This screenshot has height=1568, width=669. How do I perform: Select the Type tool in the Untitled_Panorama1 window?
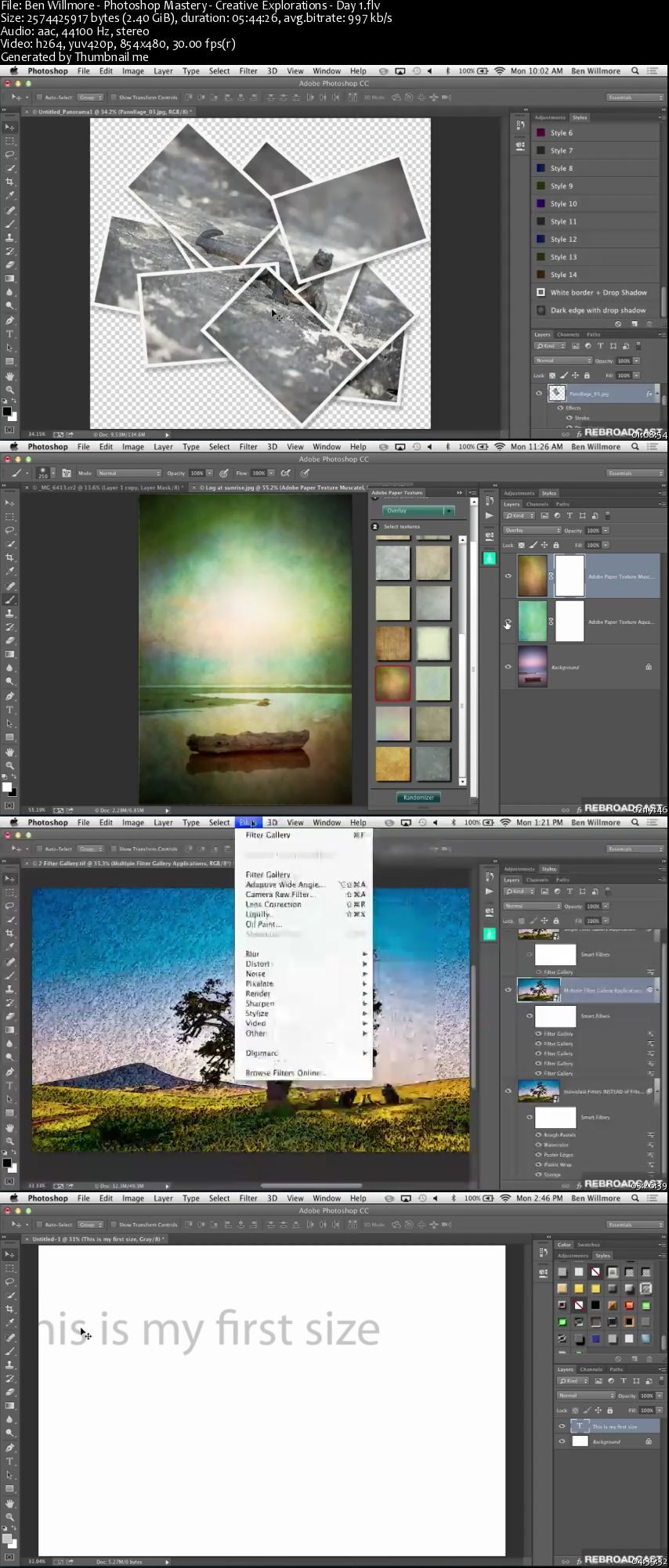coord(10,334)
